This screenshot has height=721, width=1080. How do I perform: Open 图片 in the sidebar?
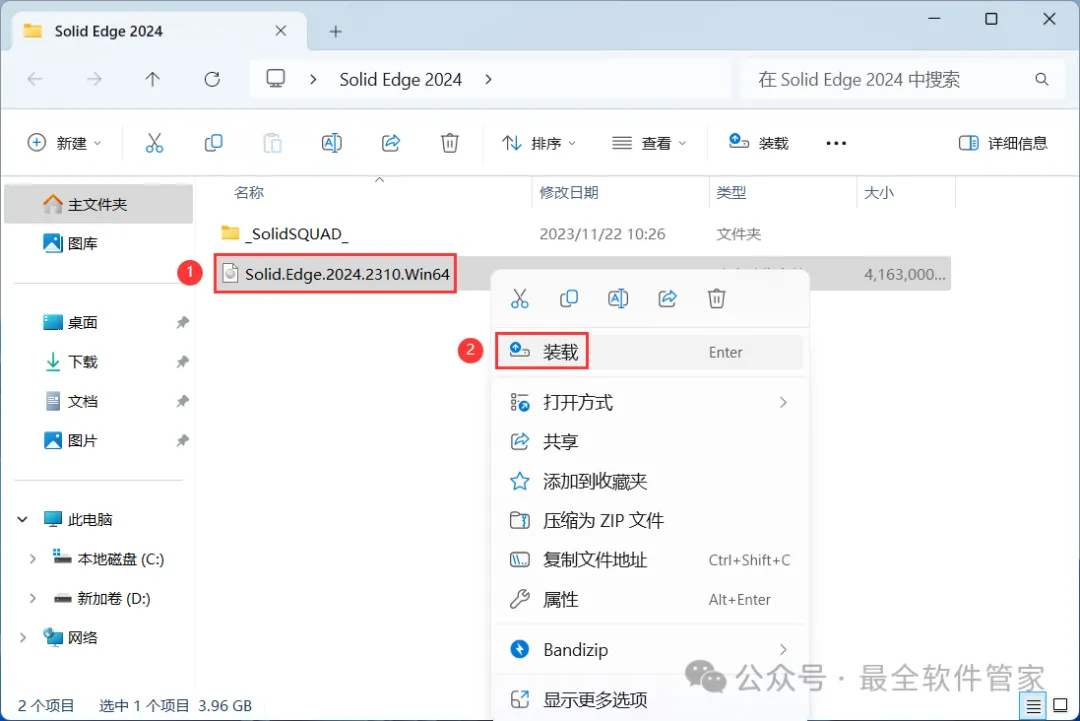(x=98, y=441)
